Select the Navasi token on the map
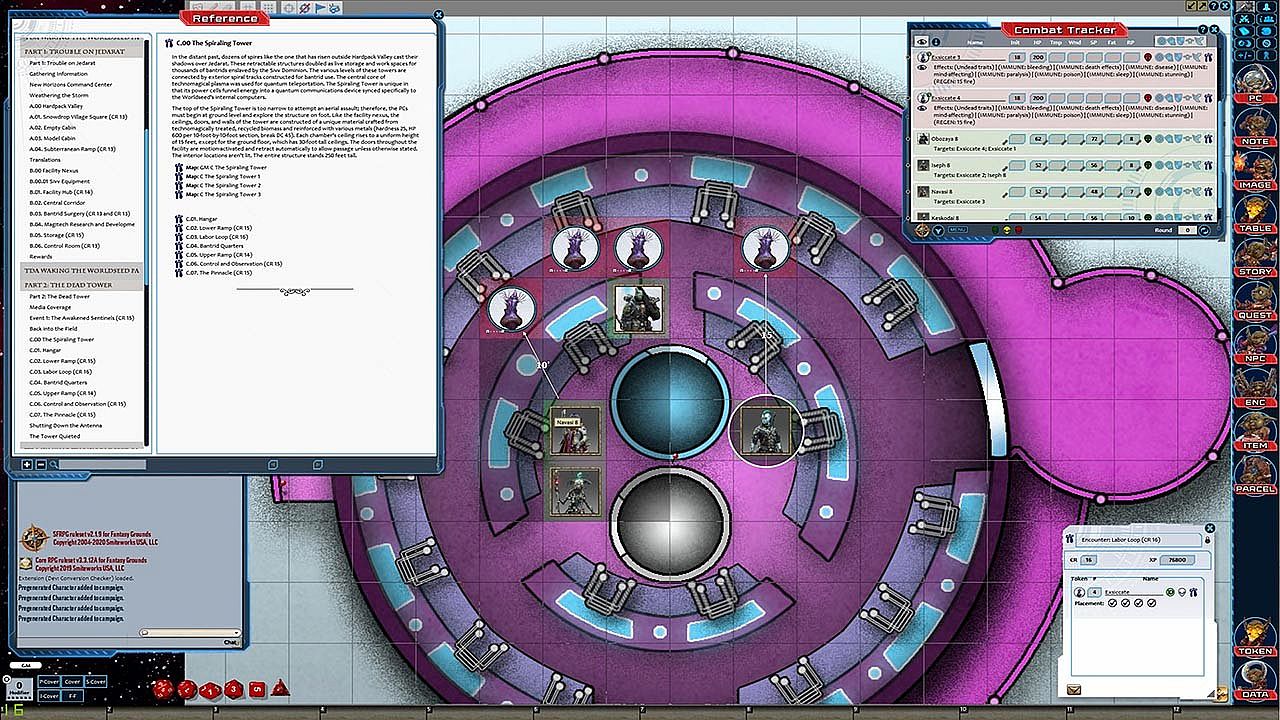 [575, 429]
